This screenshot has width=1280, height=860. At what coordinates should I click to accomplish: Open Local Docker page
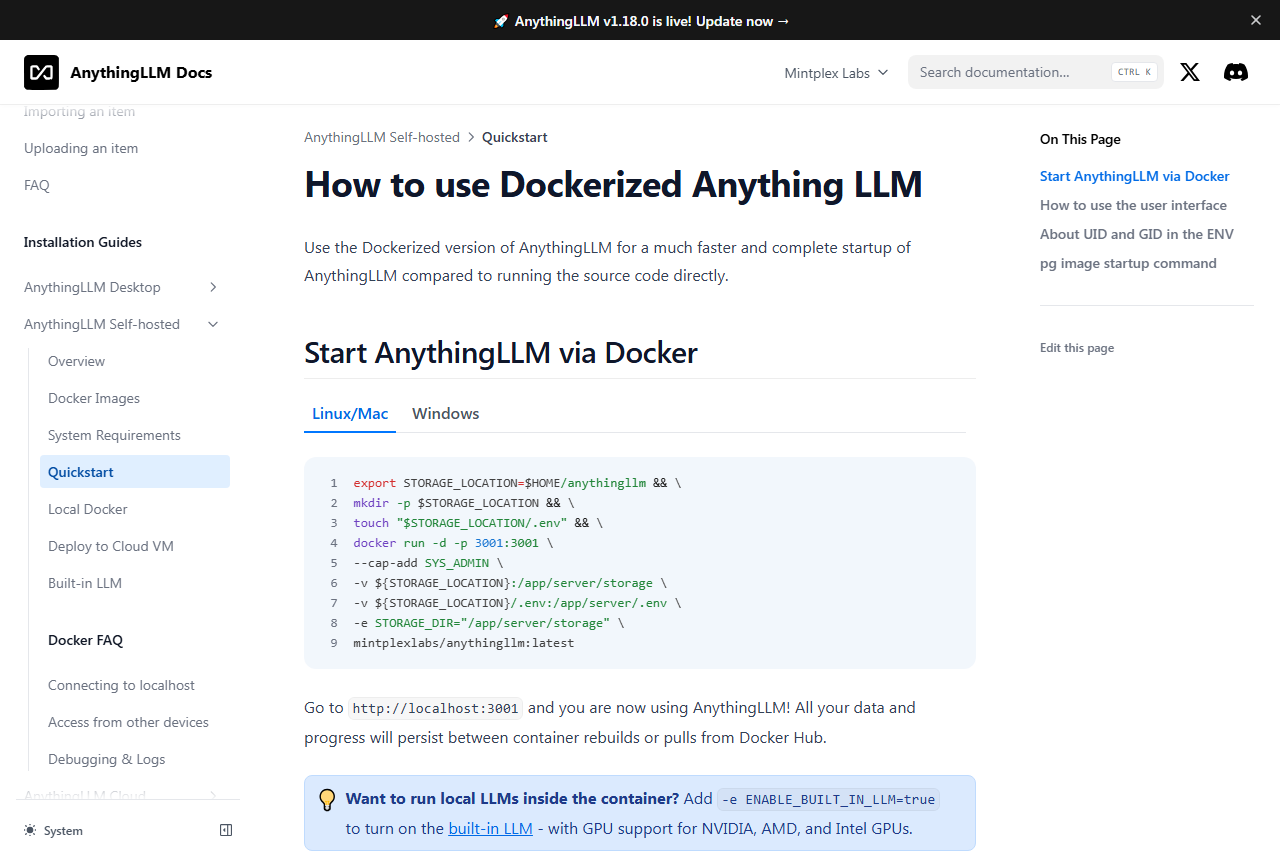tap(135, 509)
